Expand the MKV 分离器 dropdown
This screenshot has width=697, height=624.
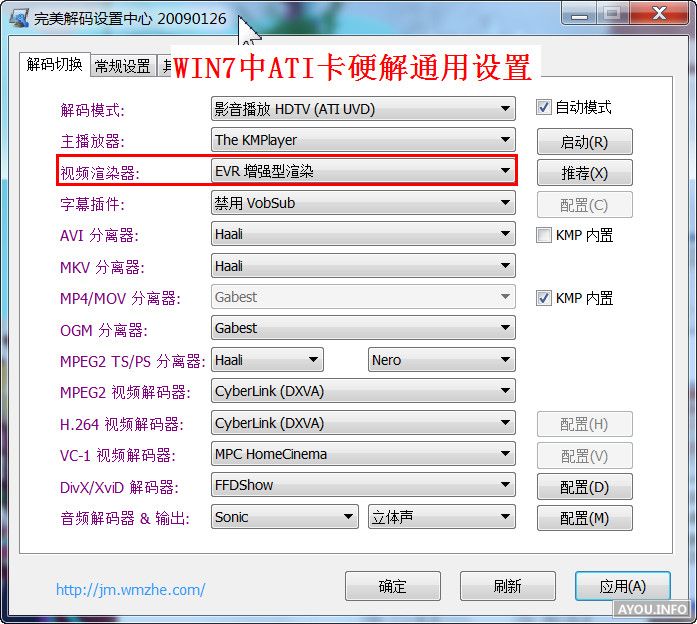coord(363,266)
